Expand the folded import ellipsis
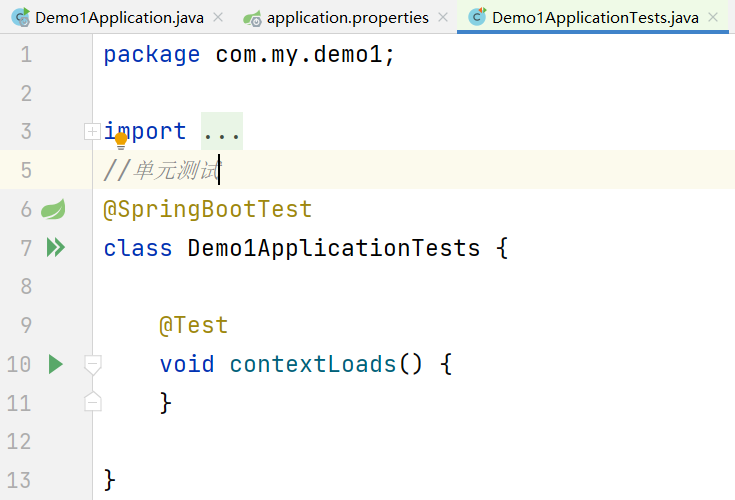The height and width of the screenshot is (500, 735). [221, 131]
